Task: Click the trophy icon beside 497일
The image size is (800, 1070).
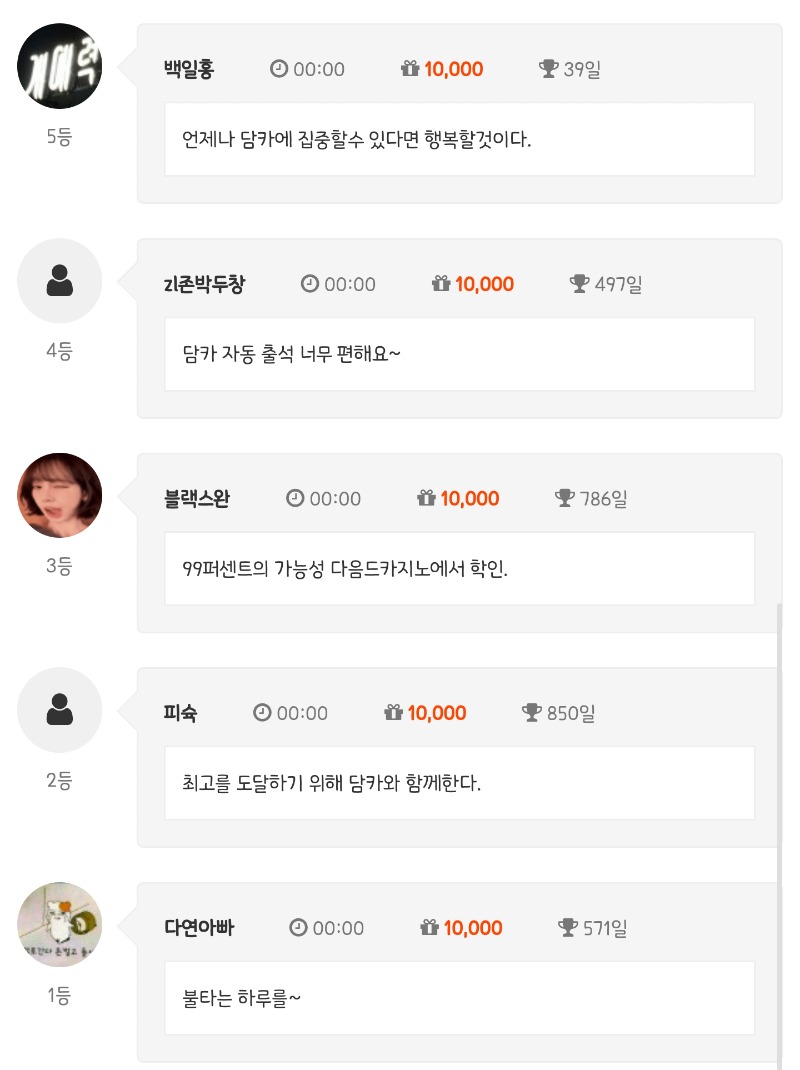Action: [x=579, y=284]
